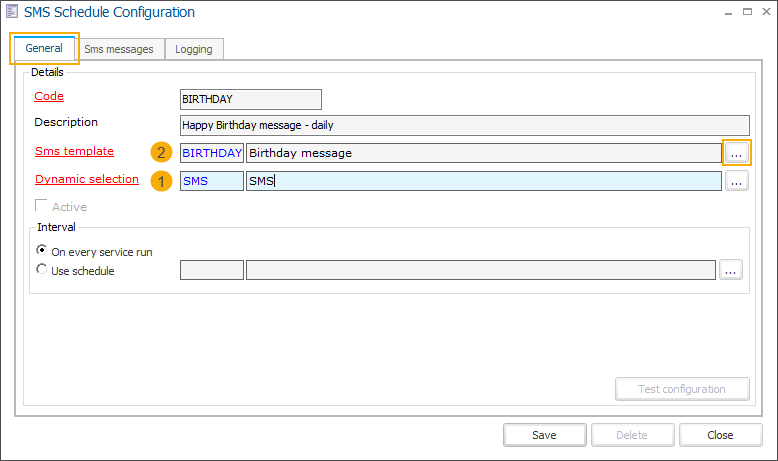The image size is (778, 461).
Task: Open the Dynamic selection browse ellipsis button
Action: pyautogui.click(x=736, y=181)
